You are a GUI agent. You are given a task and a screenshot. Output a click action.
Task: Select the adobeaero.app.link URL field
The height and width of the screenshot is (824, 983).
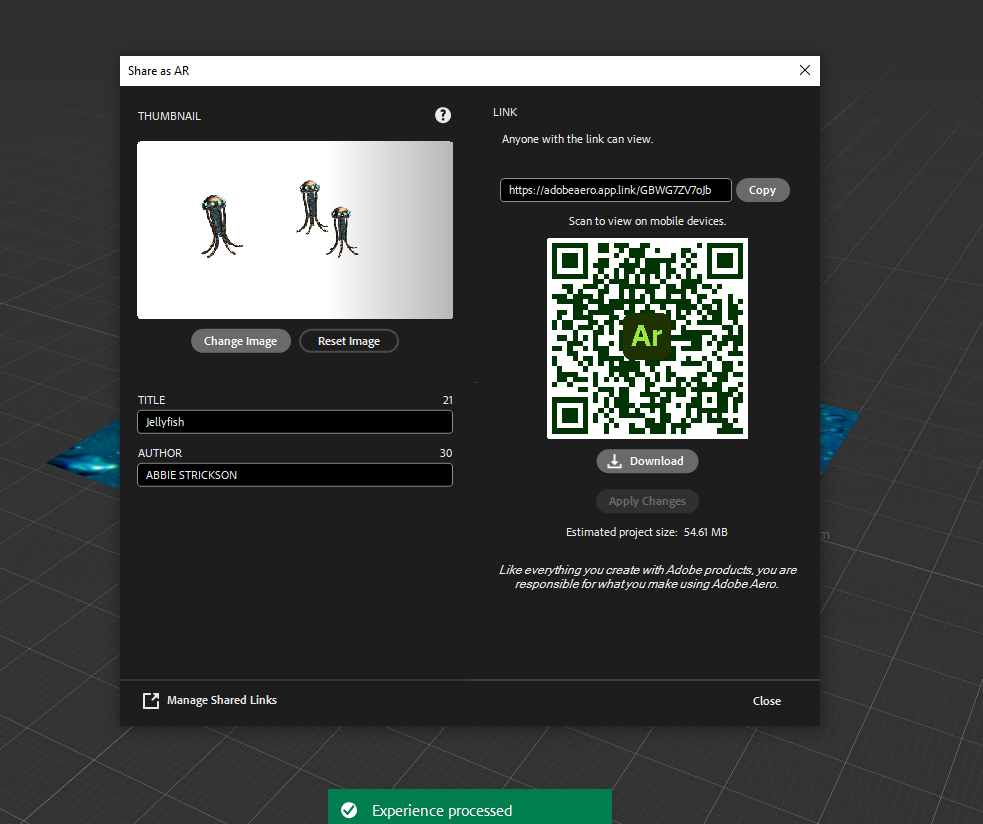[615, 190]
